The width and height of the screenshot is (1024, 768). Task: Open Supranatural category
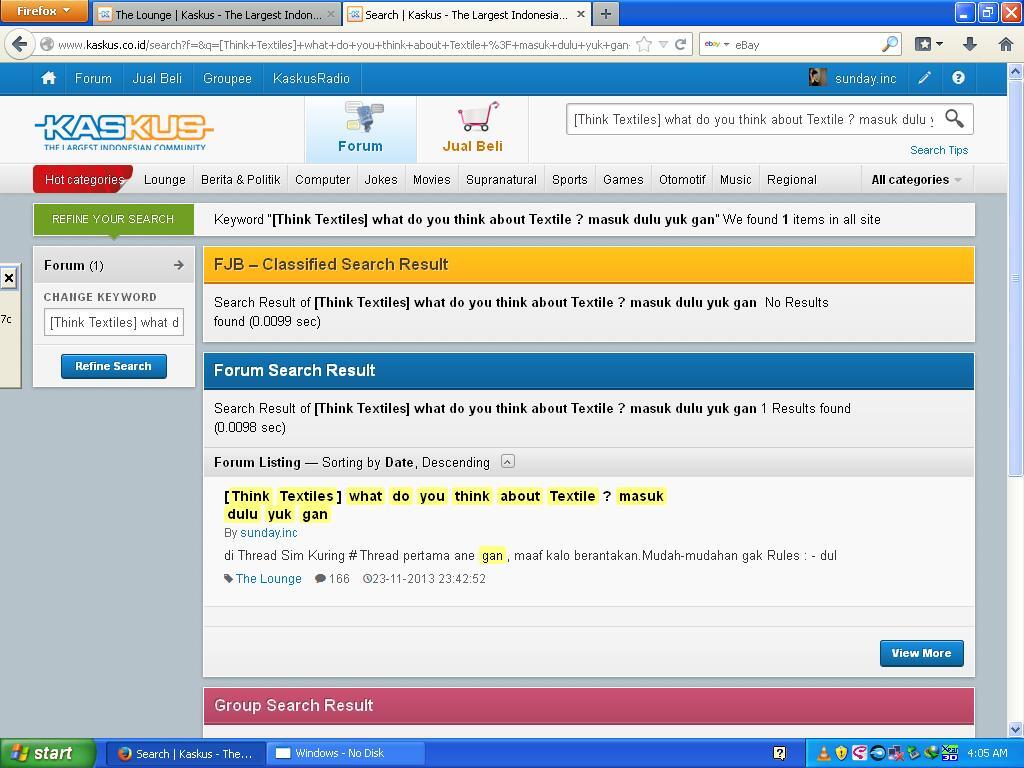point(502,180)
